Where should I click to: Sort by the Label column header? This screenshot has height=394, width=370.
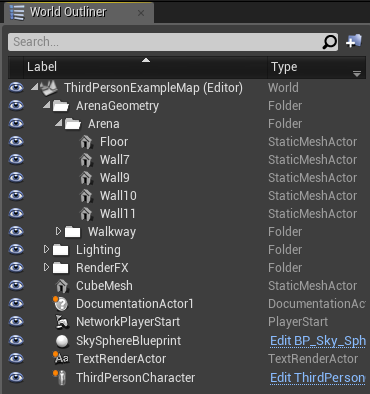(145, 67)
